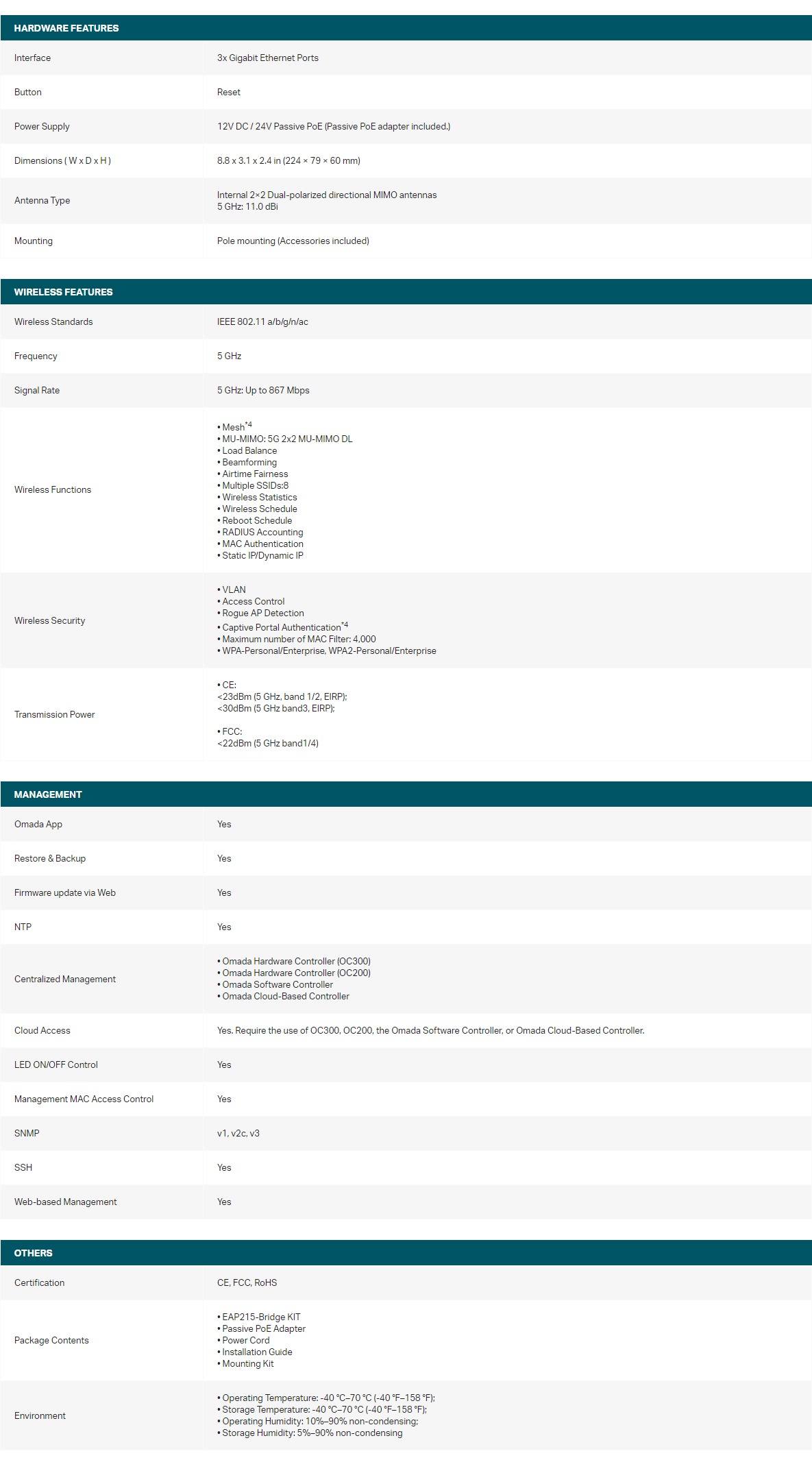Click the Antenna Type row label
This screenshot has height=1460, width=812.
pyautogui.click(x=42, y=201)
